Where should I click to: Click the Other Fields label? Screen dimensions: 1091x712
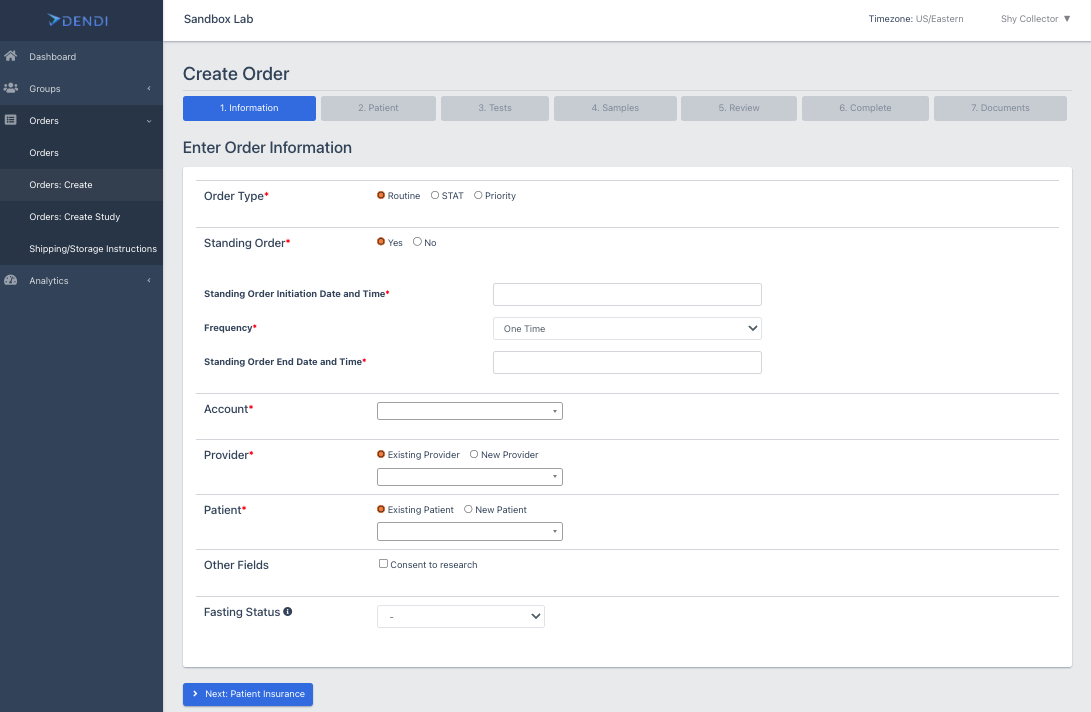(236, 565)
